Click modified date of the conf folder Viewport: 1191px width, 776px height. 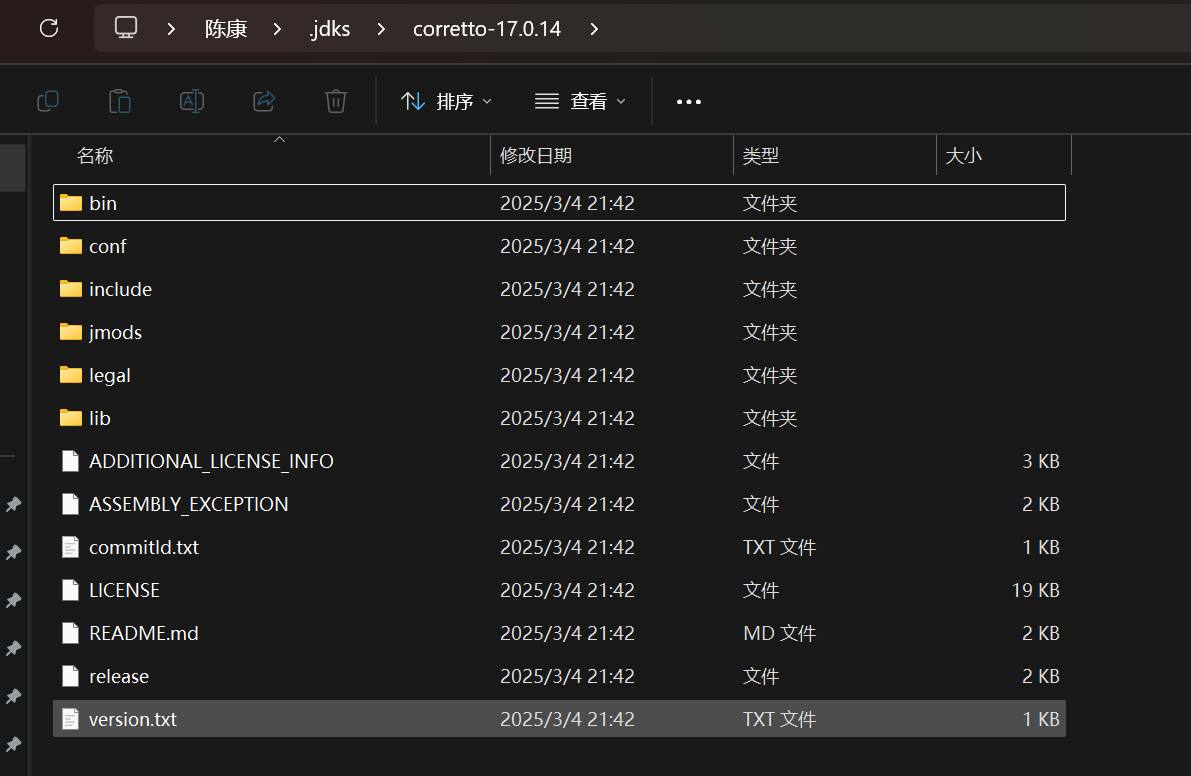(x=567, y=246)
